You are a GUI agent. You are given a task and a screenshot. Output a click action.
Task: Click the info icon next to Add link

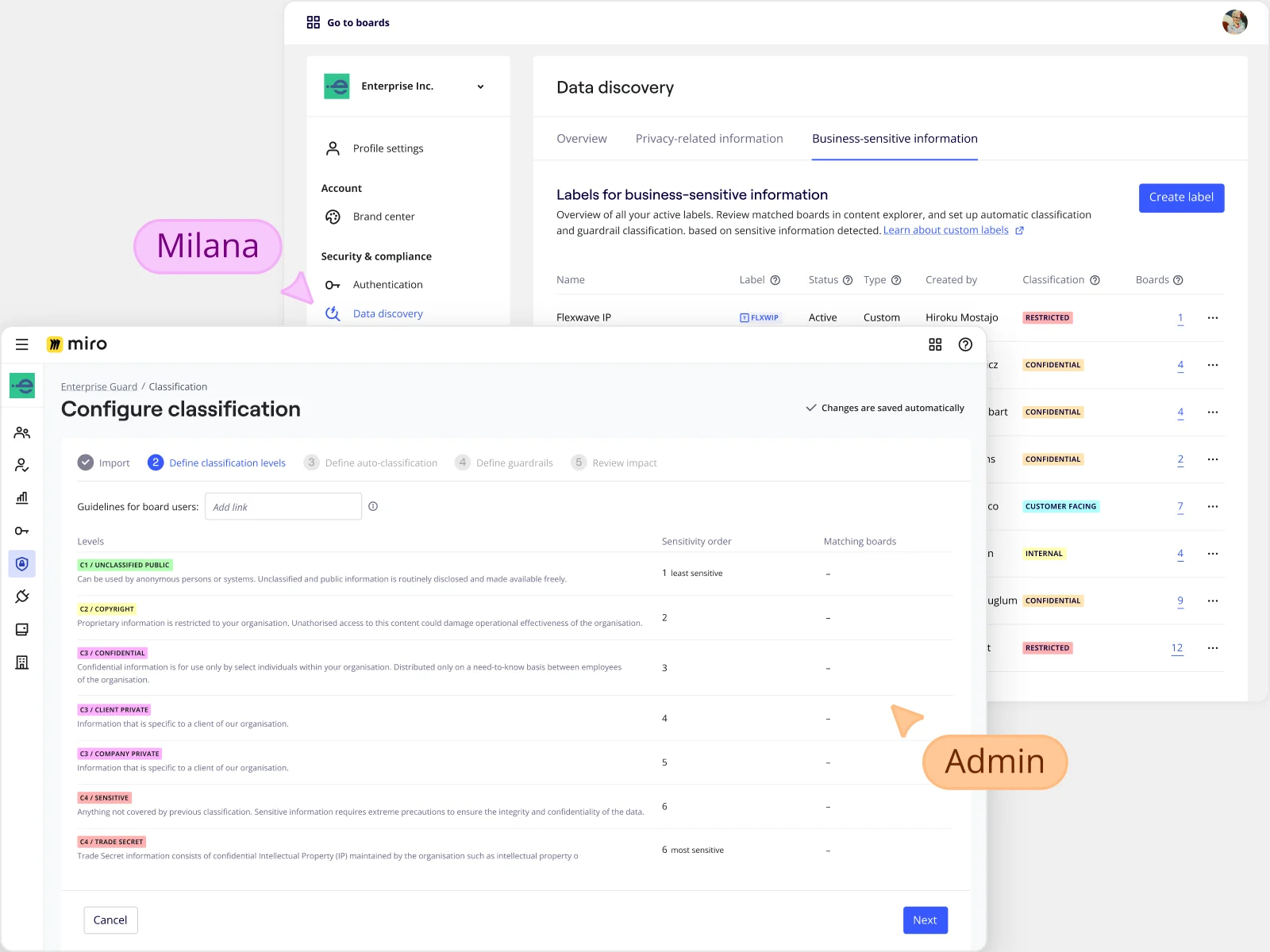373,506
